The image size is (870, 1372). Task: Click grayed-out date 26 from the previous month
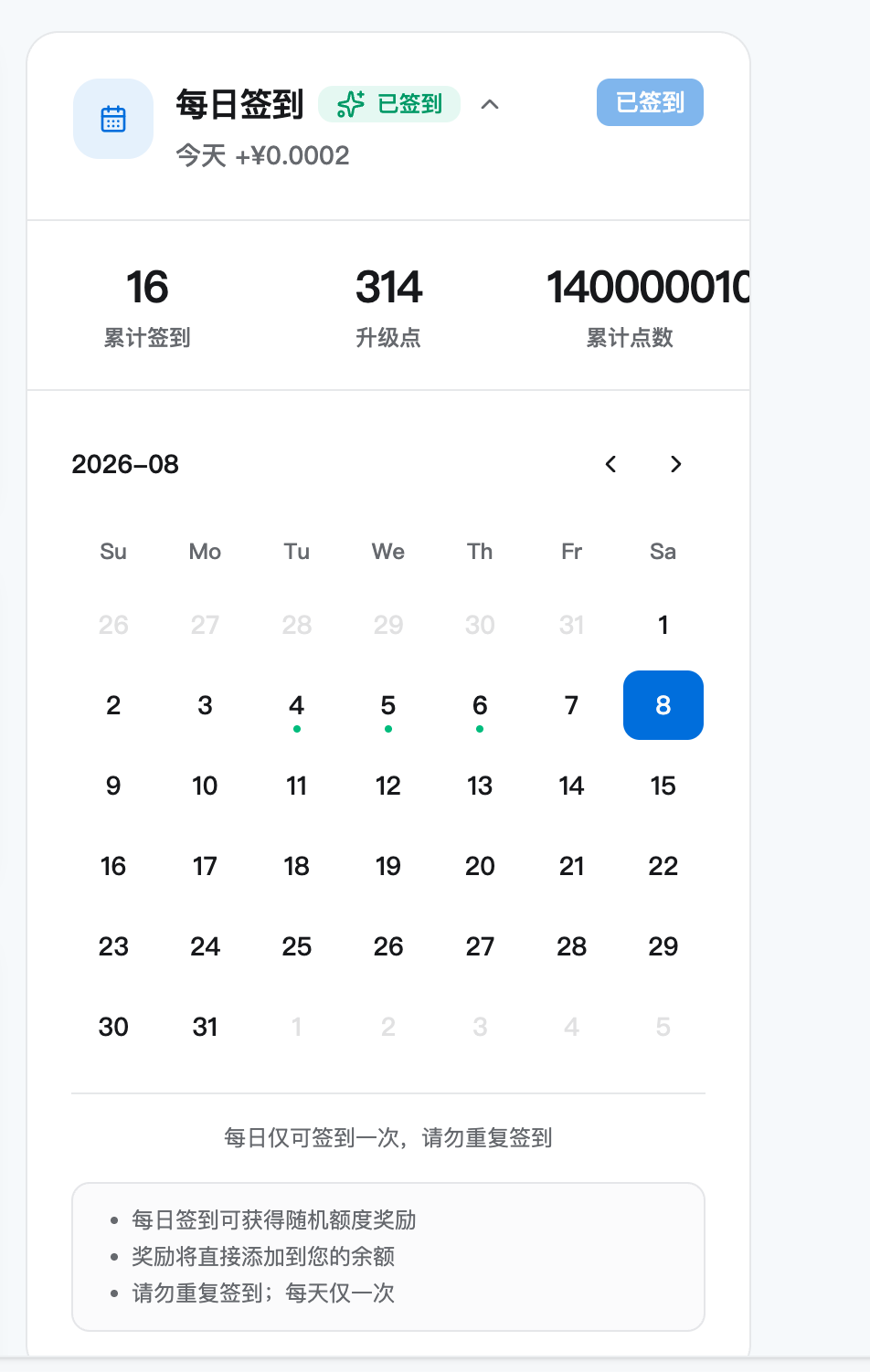point(113,625)
